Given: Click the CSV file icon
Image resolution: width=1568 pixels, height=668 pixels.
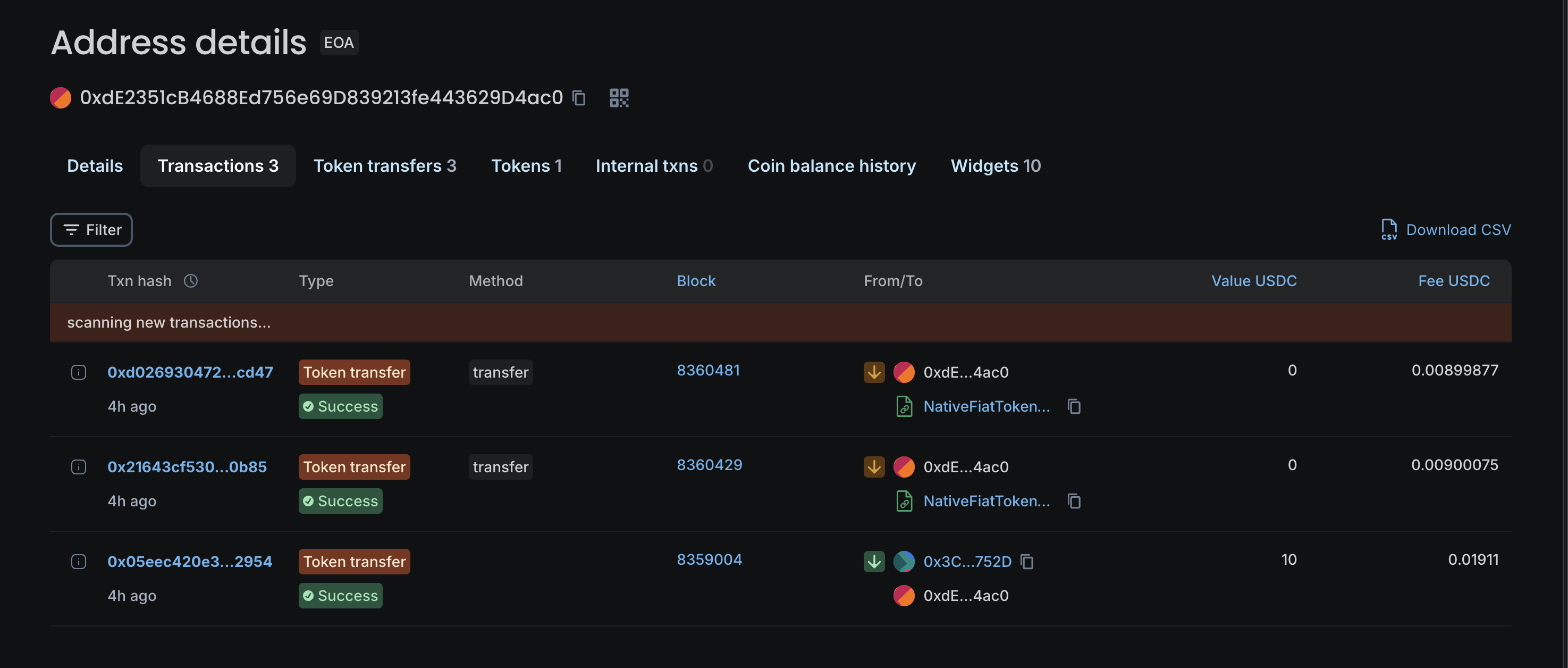Looking at the screenshot, I should [1388, 230].
